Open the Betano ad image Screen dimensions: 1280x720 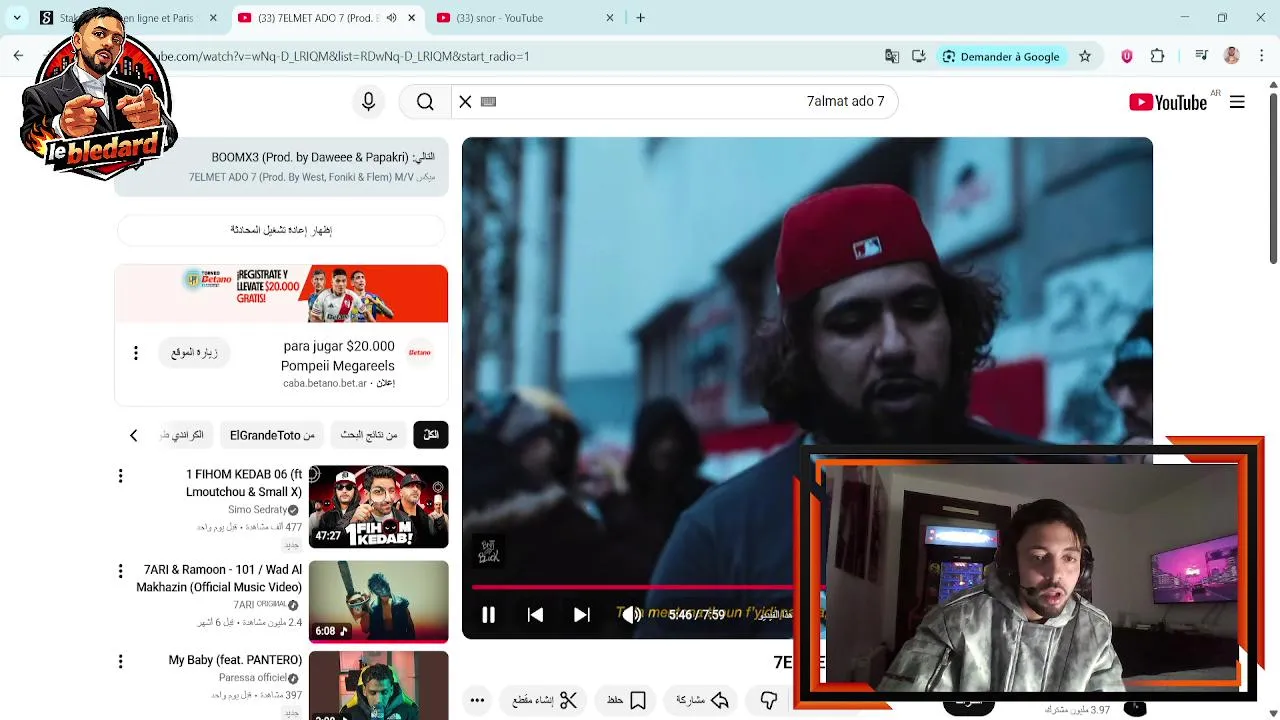[281, 293]
